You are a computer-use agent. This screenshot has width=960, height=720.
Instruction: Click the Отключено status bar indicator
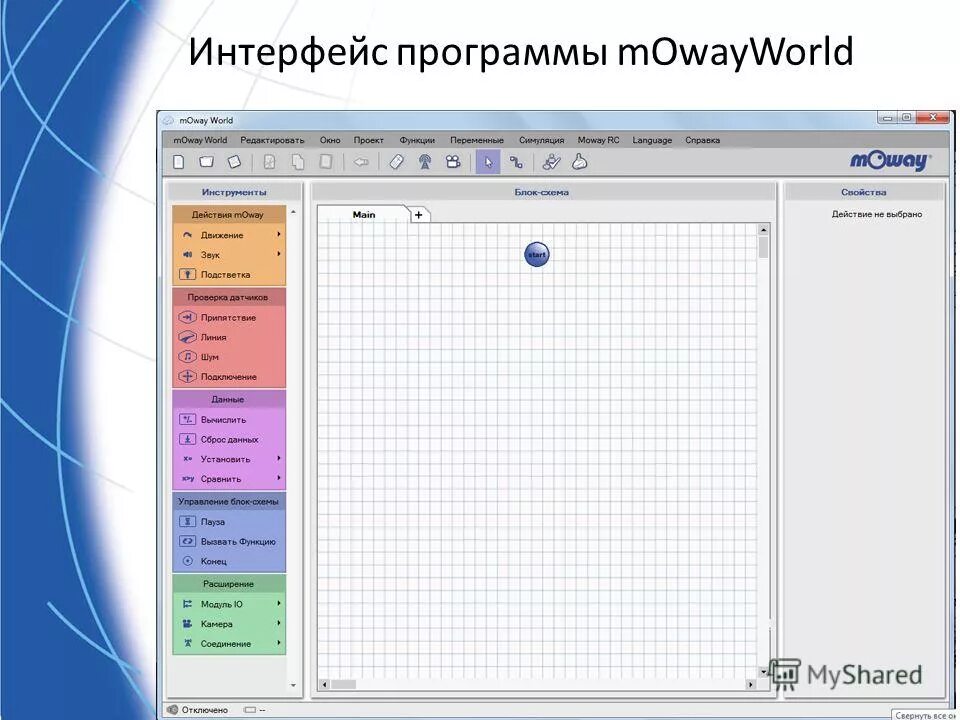coord(198,710)
